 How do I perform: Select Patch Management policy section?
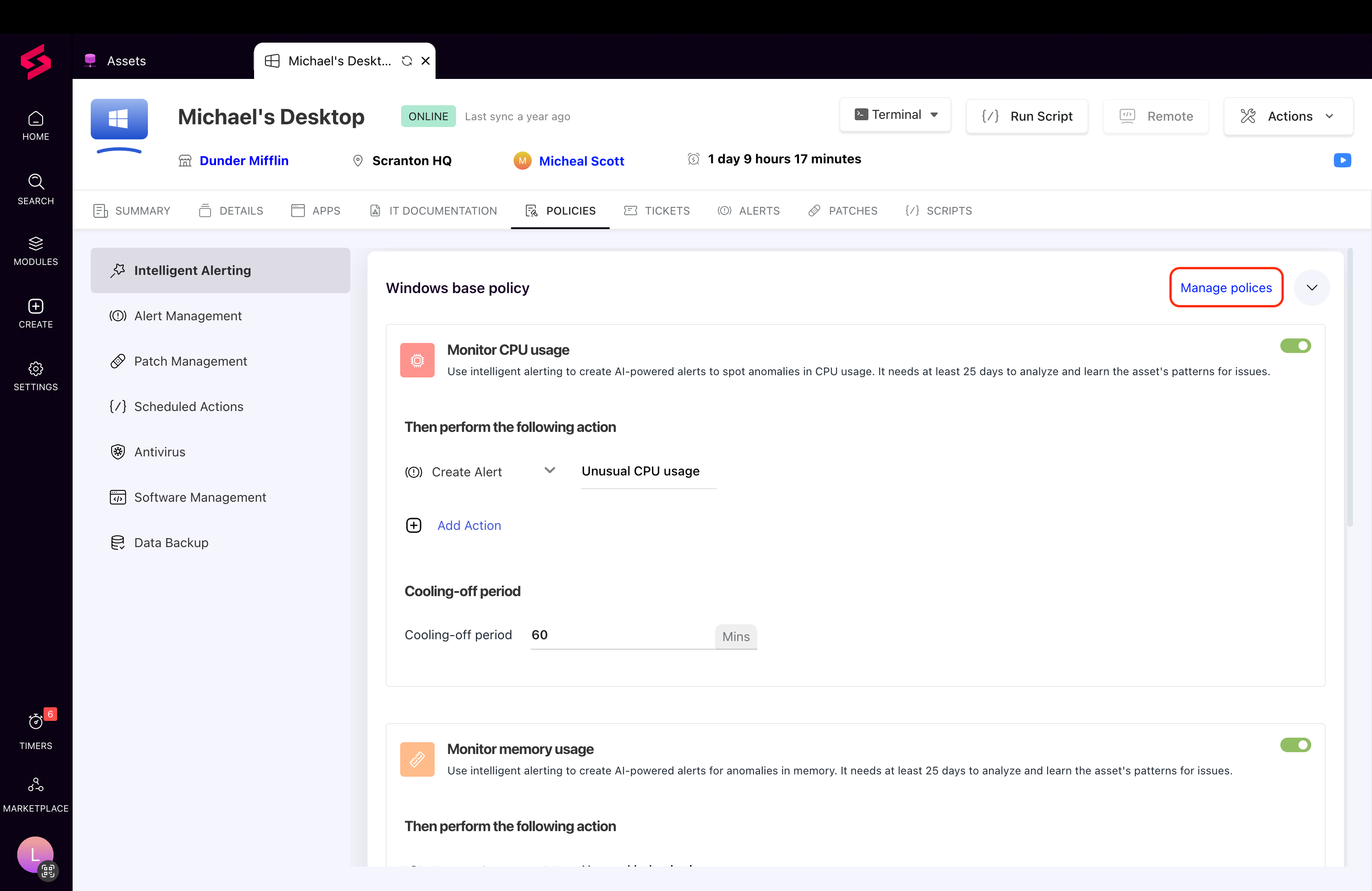pos(220,362)
